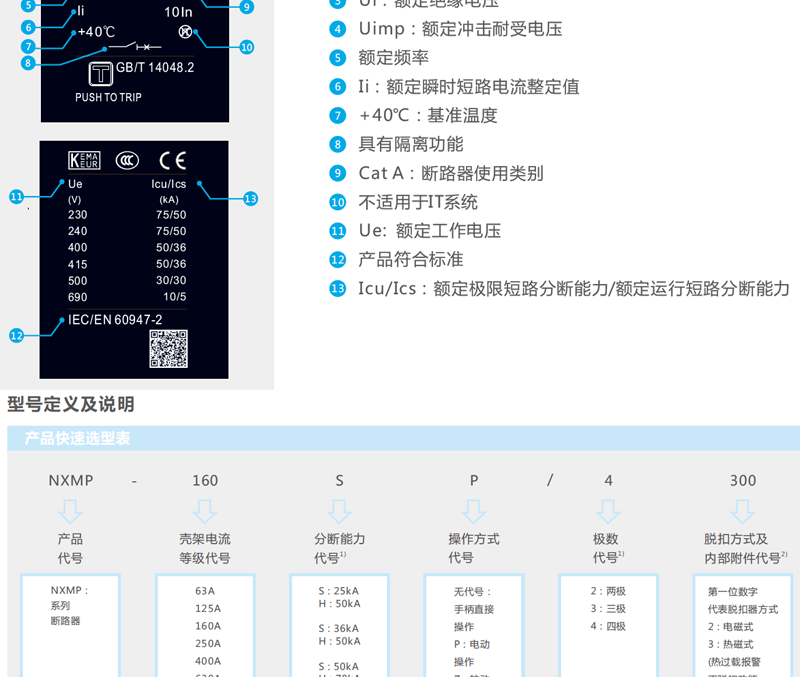Click the KEMA EUR certification logo
Image resolution: width=800 pixels, height=677 pixels.
point(84,160)
